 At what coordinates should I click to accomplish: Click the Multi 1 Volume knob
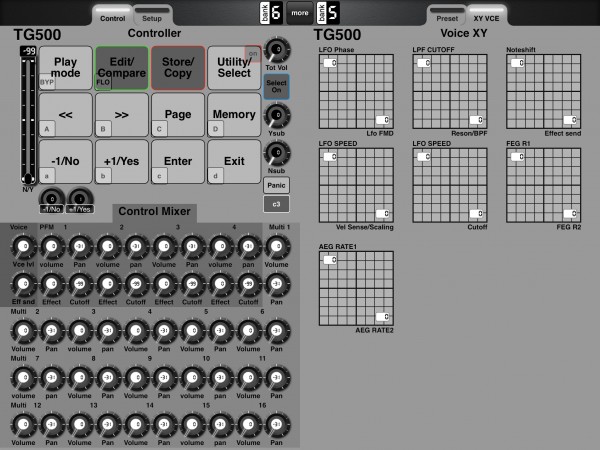(x=277, y=247)
